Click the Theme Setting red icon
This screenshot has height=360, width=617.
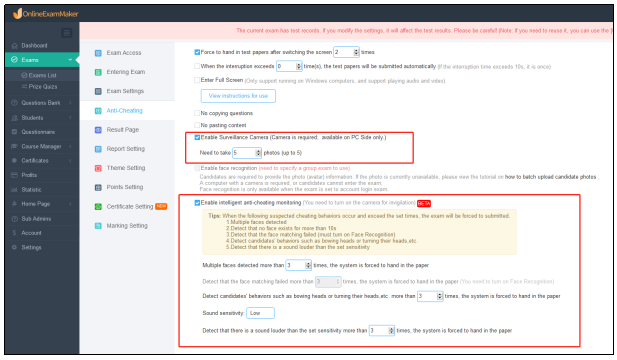[98, 168]
